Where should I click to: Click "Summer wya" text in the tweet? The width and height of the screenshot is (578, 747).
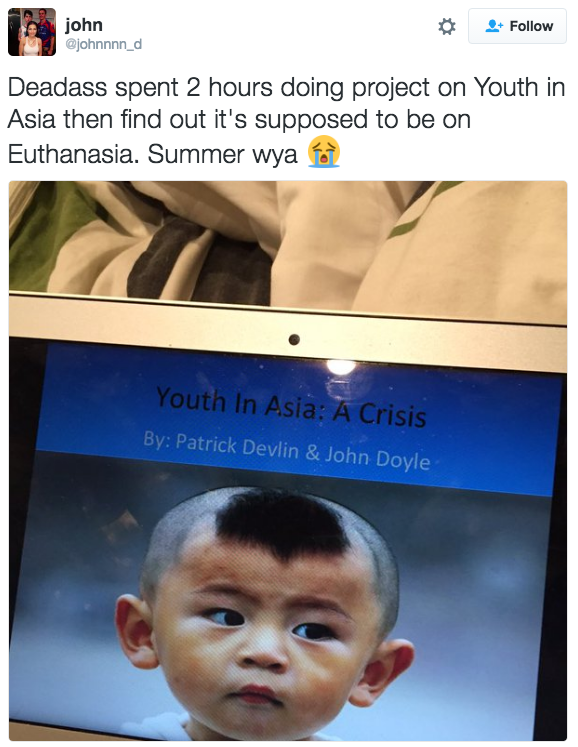point(222,154)
